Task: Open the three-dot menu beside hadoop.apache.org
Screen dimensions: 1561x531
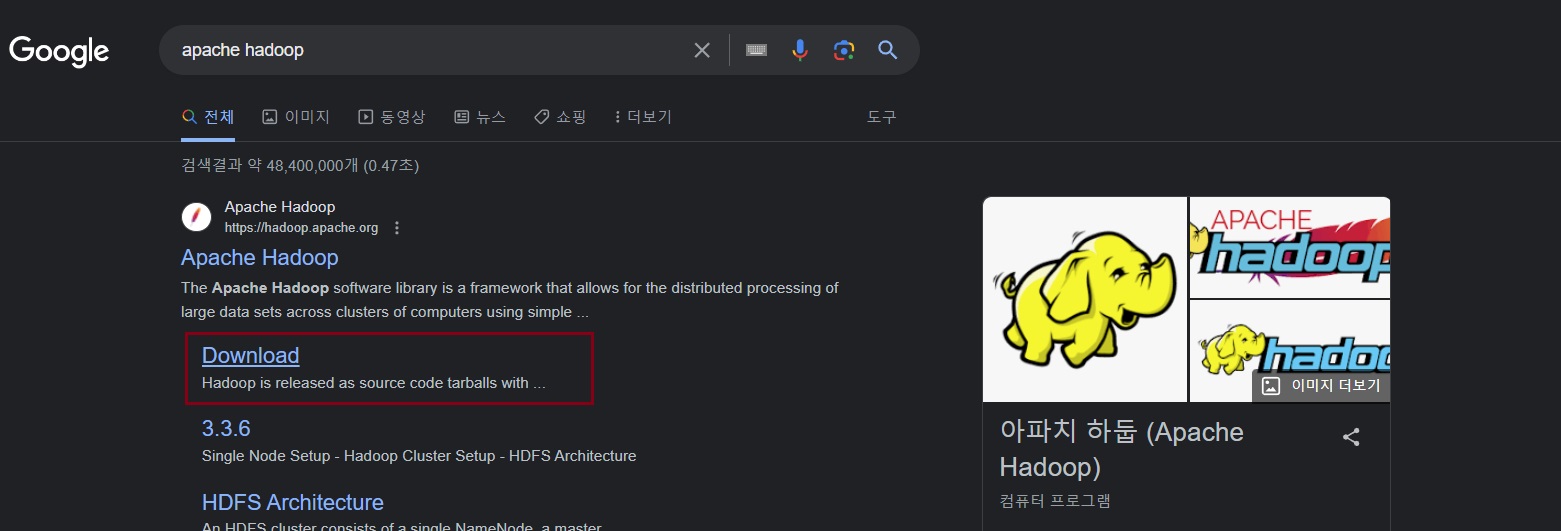Action: pos(397,228)
